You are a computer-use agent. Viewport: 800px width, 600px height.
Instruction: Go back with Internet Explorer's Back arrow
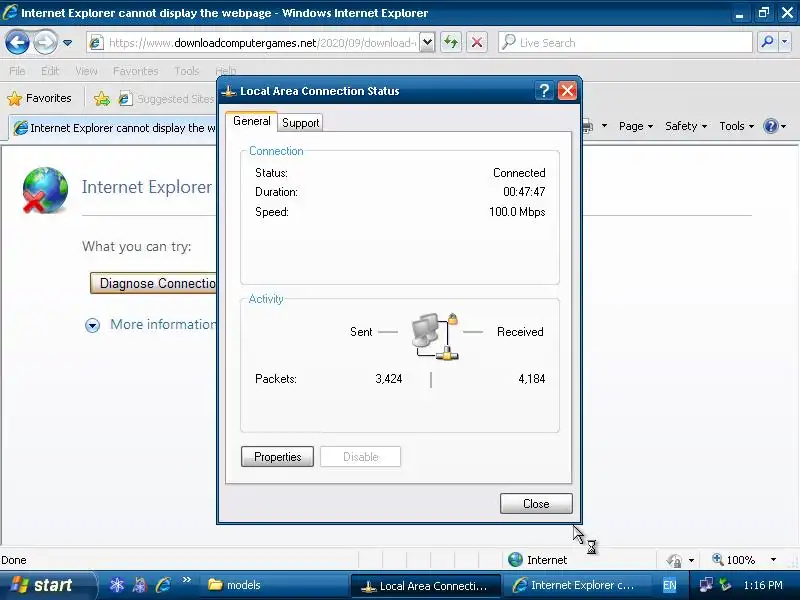[17, 42]
